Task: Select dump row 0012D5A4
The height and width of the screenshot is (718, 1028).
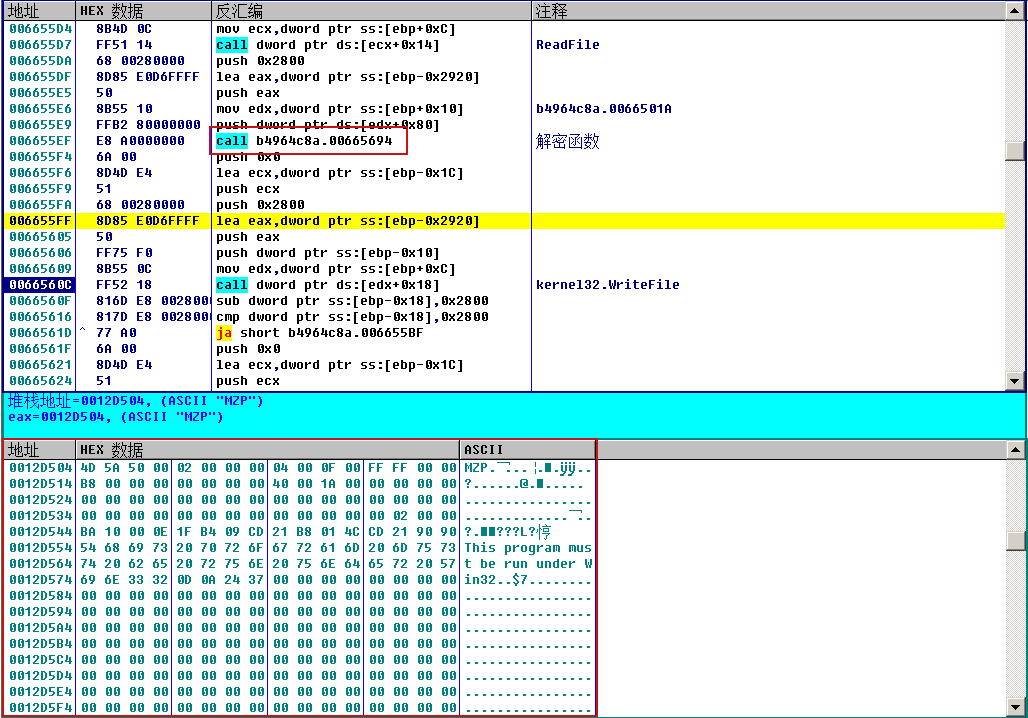Action: pyautogui.click(x=300, y=628)
